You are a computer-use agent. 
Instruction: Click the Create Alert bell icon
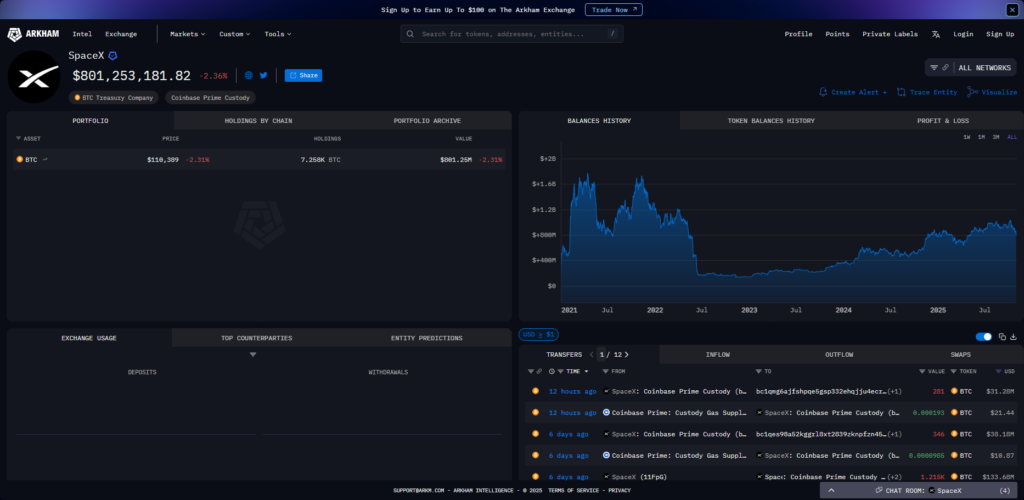(x=823, y=92)
